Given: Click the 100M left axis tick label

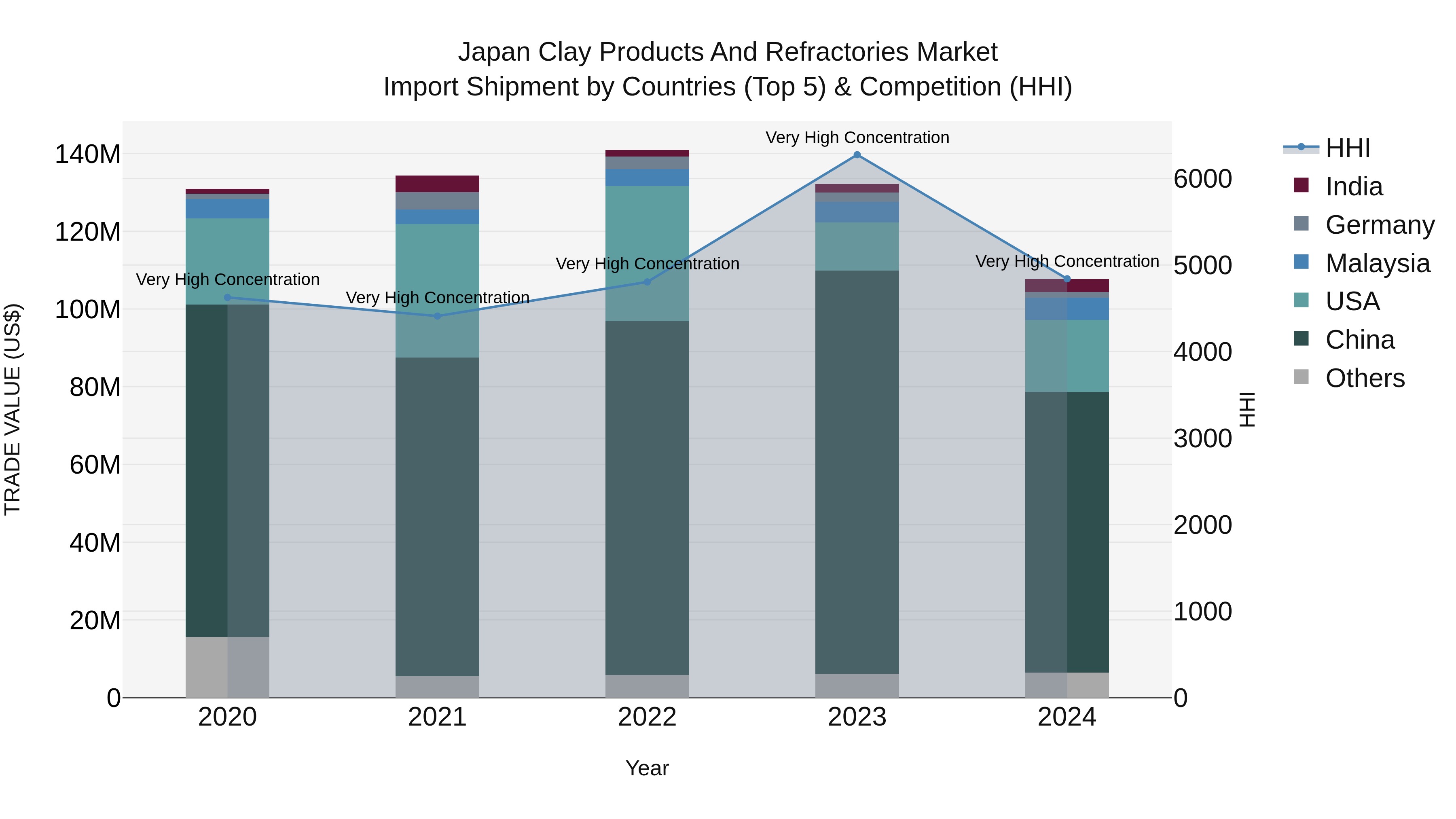Looking at the screenshot, I should [x=88, y=310].
